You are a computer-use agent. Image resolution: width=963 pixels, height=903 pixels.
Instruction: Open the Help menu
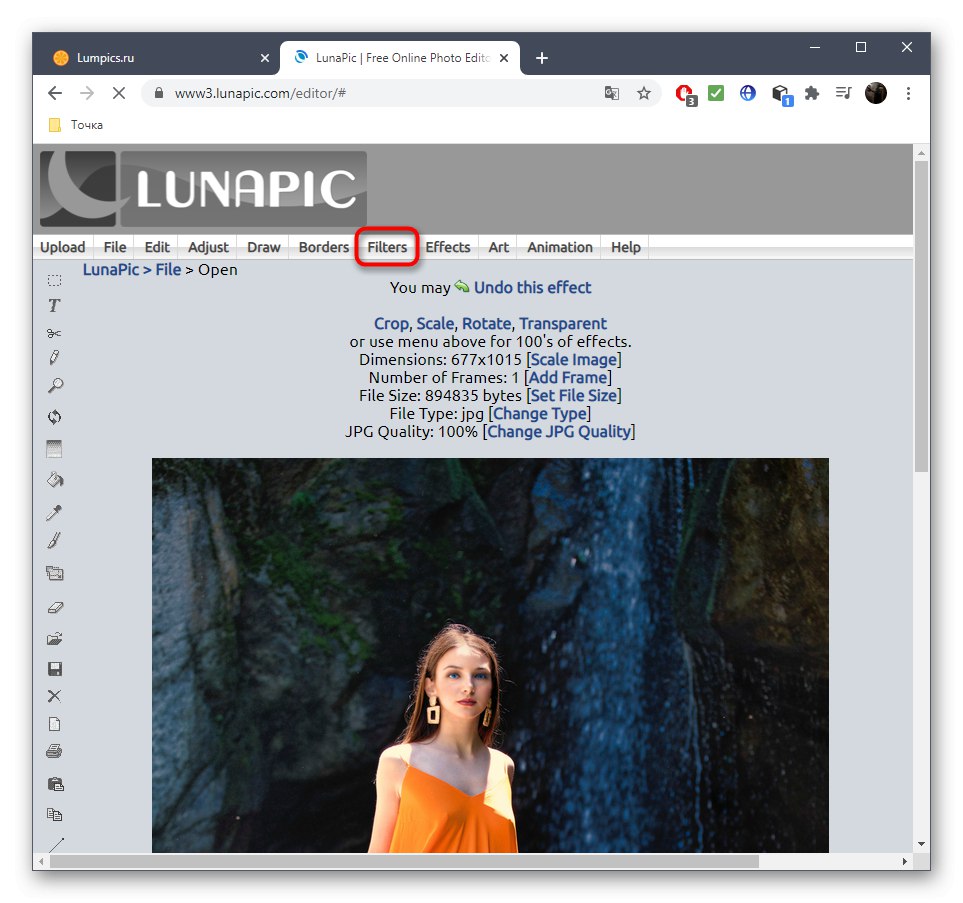coord(625,247)
